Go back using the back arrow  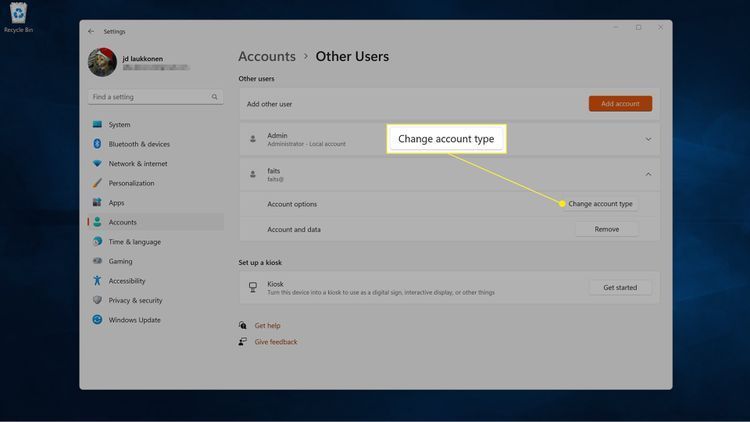pos(92,31)
